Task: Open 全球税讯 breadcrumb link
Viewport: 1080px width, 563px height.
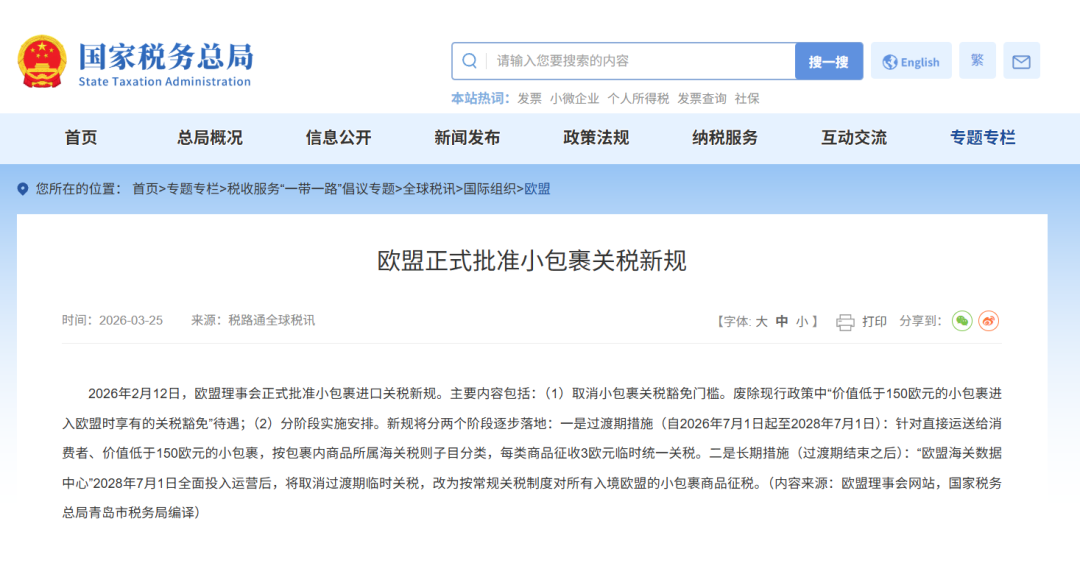Action: [428, 189]
